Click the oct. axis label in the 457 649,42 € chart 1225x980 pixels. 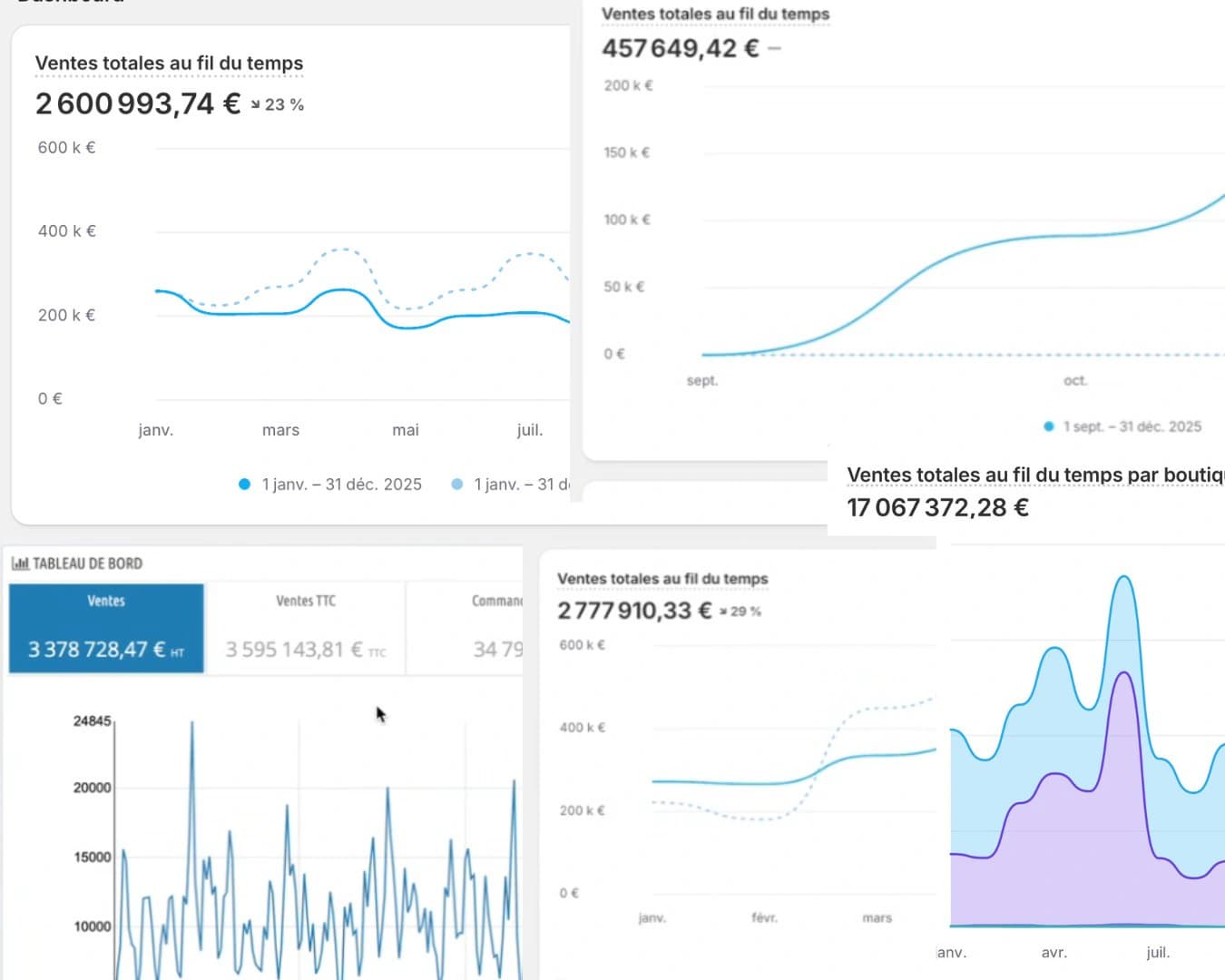[x=1075, y=380]
